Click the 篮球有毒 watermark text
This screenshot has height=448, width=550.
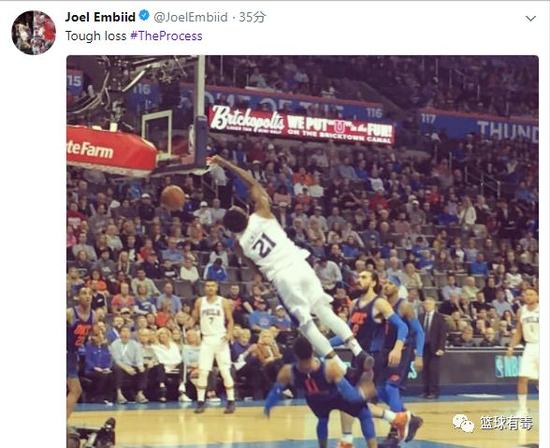pyautogui.click(x=507, y=423)
